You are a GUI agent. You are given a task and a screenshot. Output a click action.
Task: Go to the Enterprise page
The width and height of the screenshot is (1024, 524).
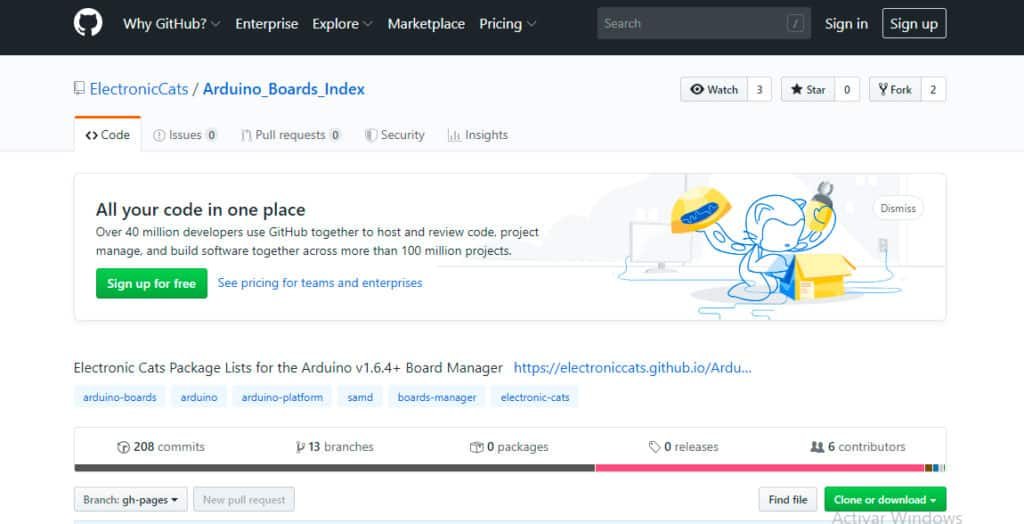[266, 24]
